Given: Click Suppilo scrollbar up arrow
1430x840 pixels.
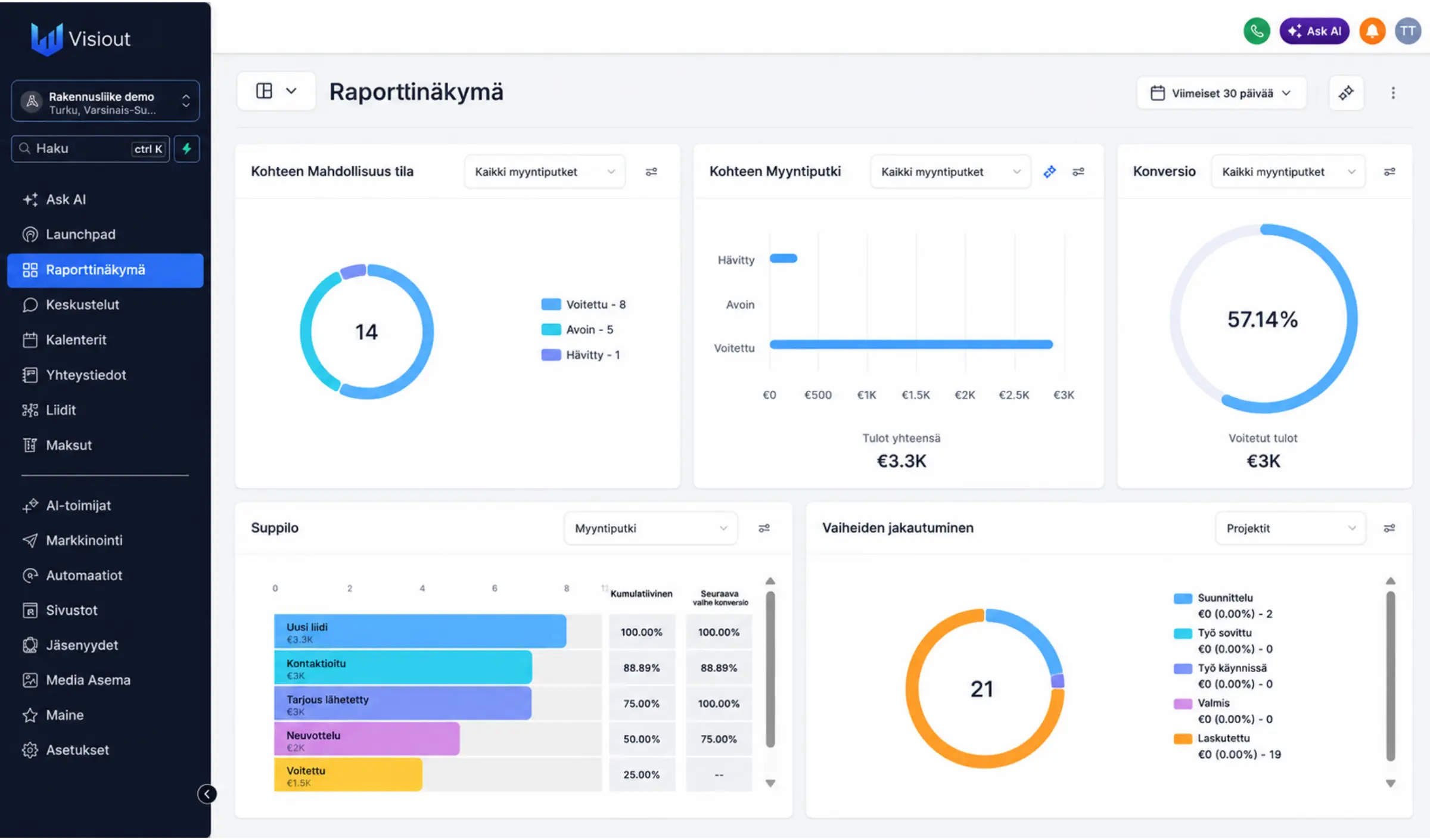Looking at the screenshot, I should [770, 581].
